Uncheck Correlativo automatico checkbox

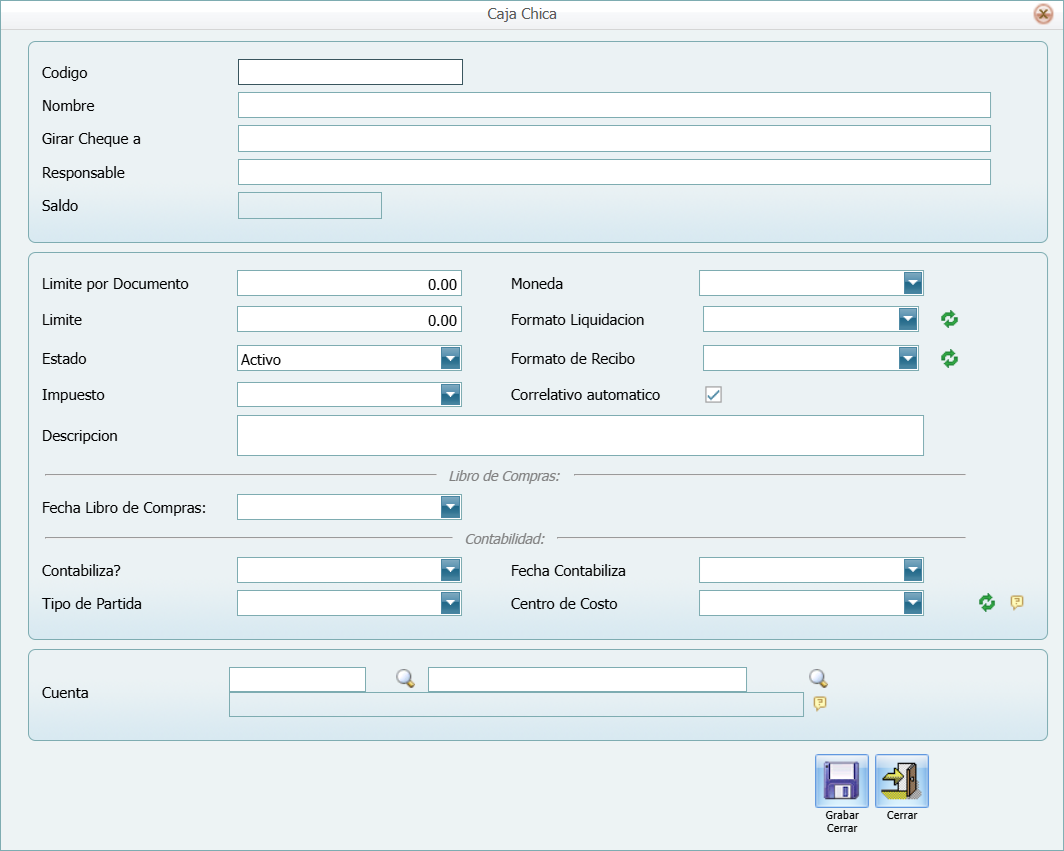click(713, 395)
